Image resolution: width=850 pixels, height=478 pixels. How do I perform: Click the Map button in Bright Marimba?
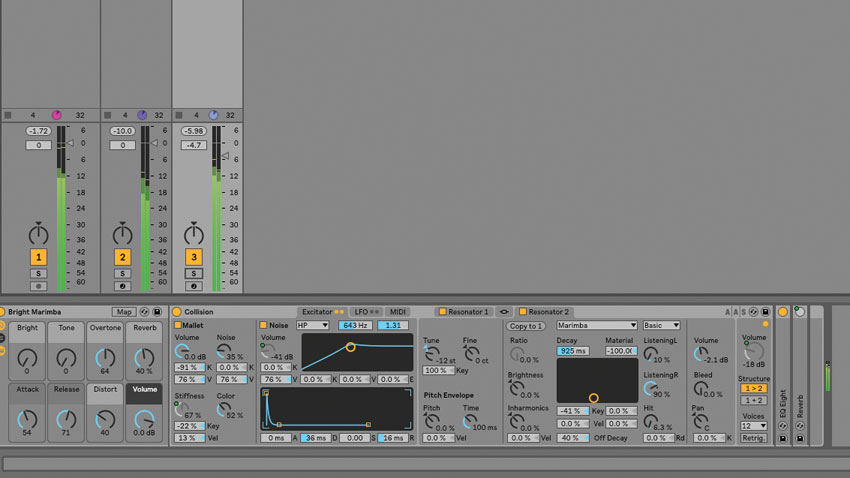tap(124, 312)
